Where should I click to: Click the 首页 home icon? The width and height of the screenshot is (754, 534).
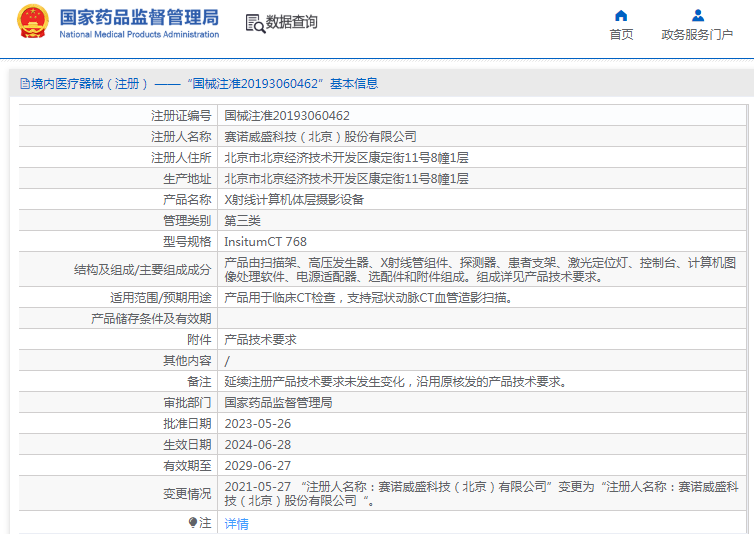click(621, 16)
